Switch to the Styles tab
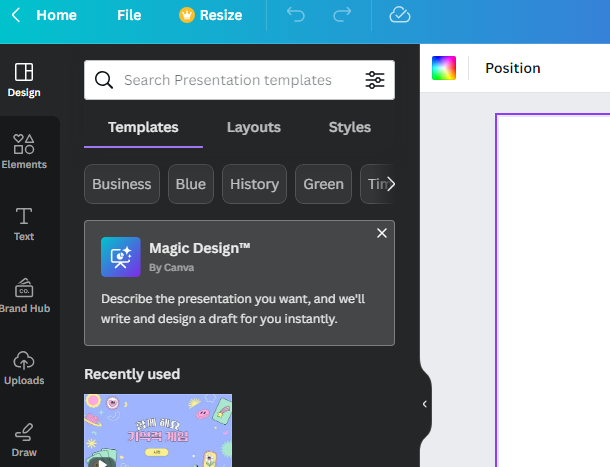 click(x=350, y=127)
